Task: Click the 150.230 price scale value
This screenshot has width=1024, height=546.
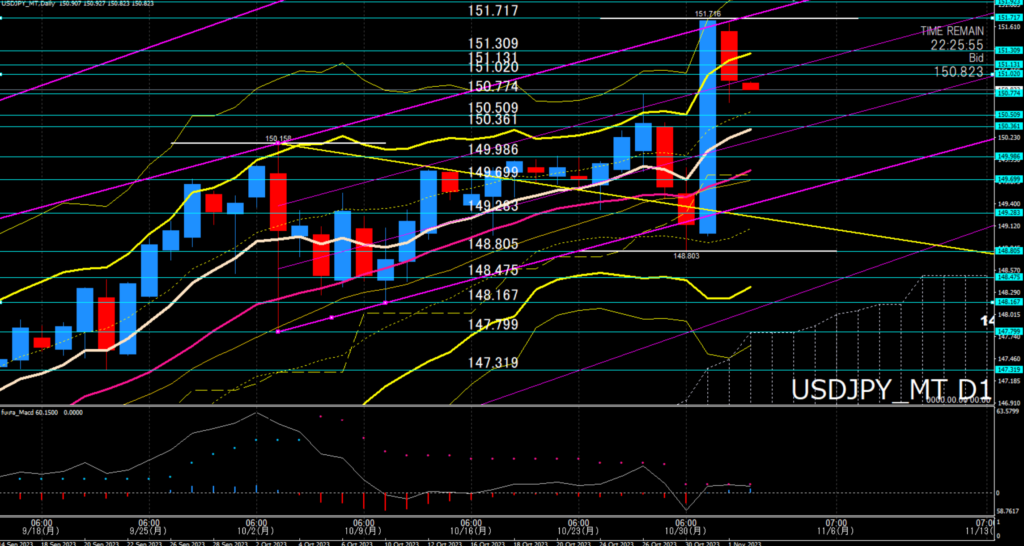Action: tap(1007, 138)
